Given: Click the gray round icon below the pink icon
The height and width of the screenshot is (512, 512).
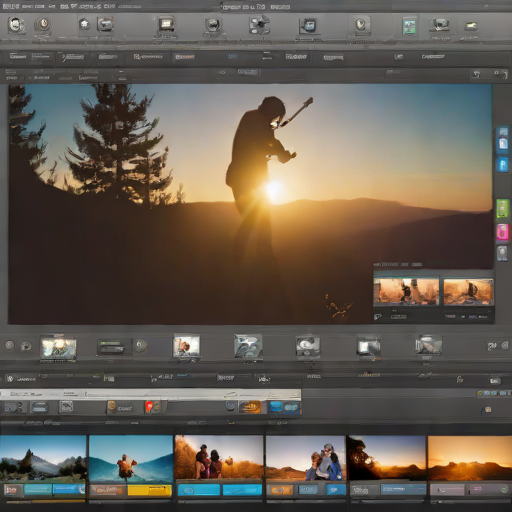Looking at the screenshot, I should (x=502, y=253).
